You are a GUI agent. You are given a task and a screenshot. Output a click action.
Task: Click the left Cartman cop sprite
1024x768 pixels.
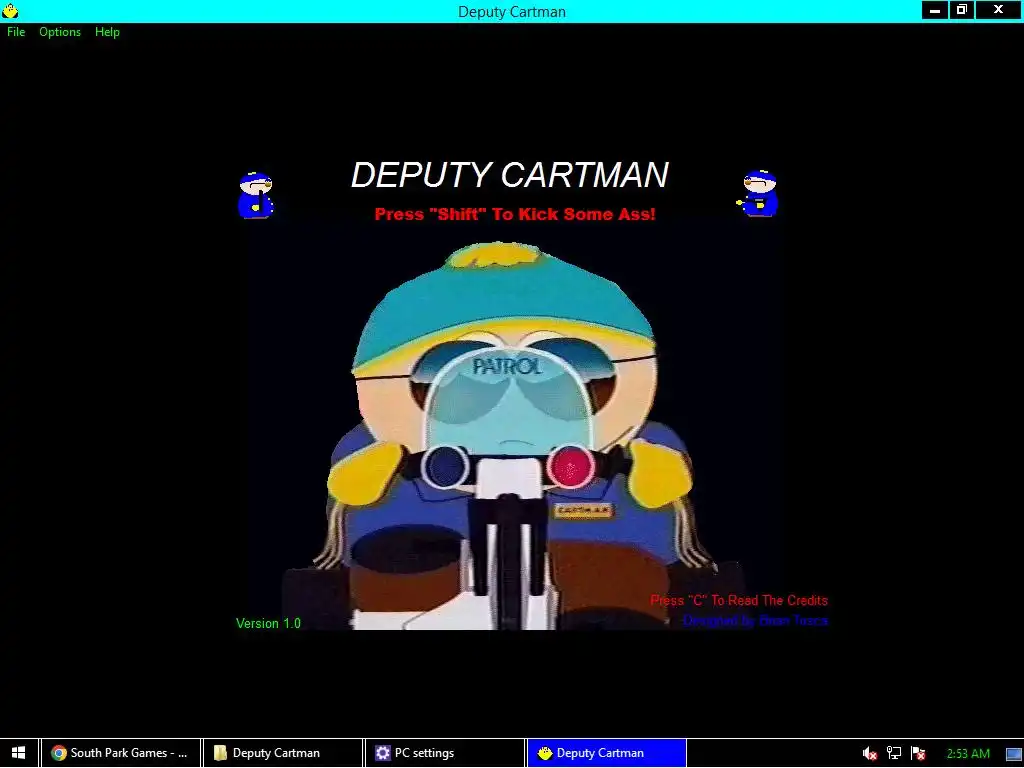point(255,195)
